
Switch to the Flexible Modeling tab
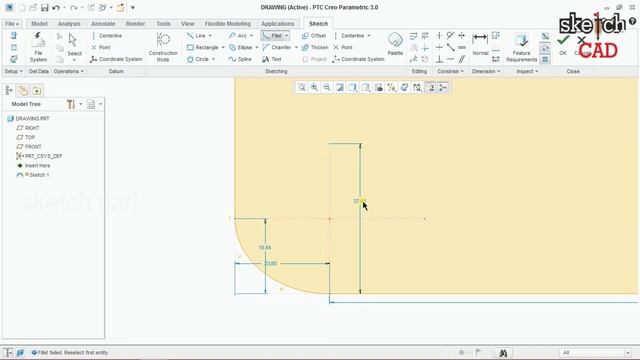pyautogui.click(x=228, y=24)
